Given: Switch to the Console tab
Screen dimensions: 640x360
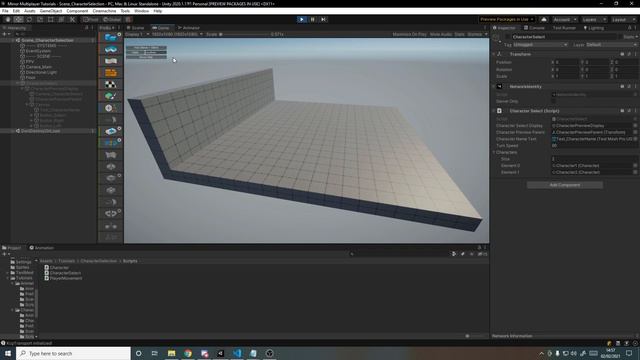Looking at the screenshot, I should click(x=534, y=28).
